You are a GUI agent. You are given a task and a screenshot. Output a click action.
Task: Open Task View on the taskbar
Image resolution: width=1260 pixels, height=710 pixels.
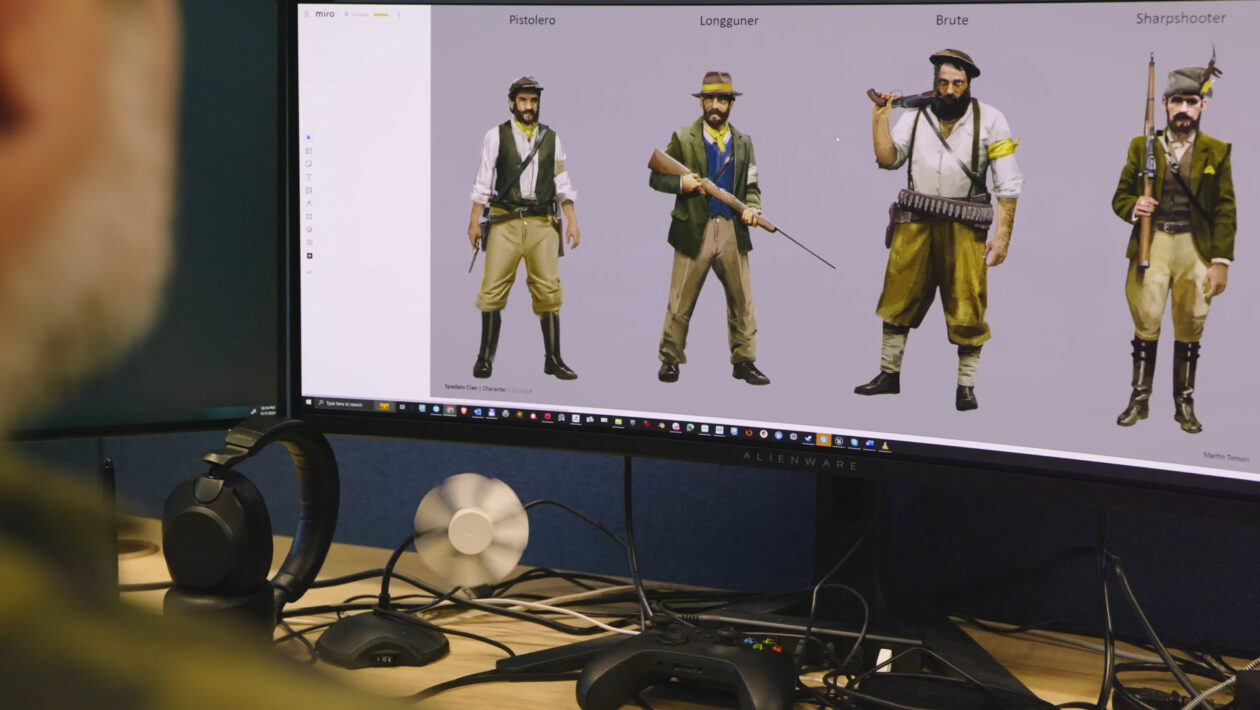point(402,407)
